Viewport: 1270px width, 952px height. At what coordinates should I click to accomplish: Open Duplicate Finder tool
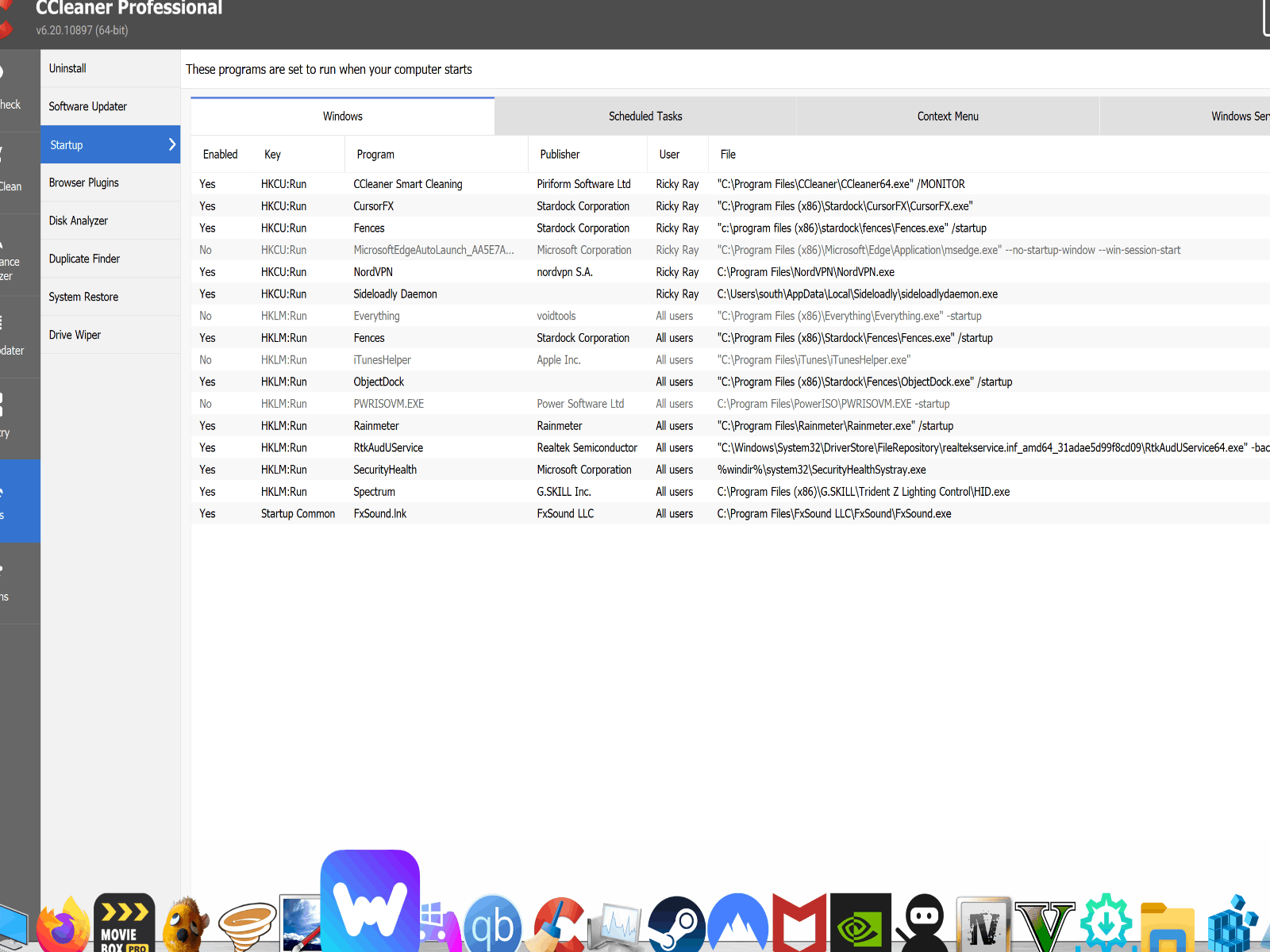click(110, 259)
